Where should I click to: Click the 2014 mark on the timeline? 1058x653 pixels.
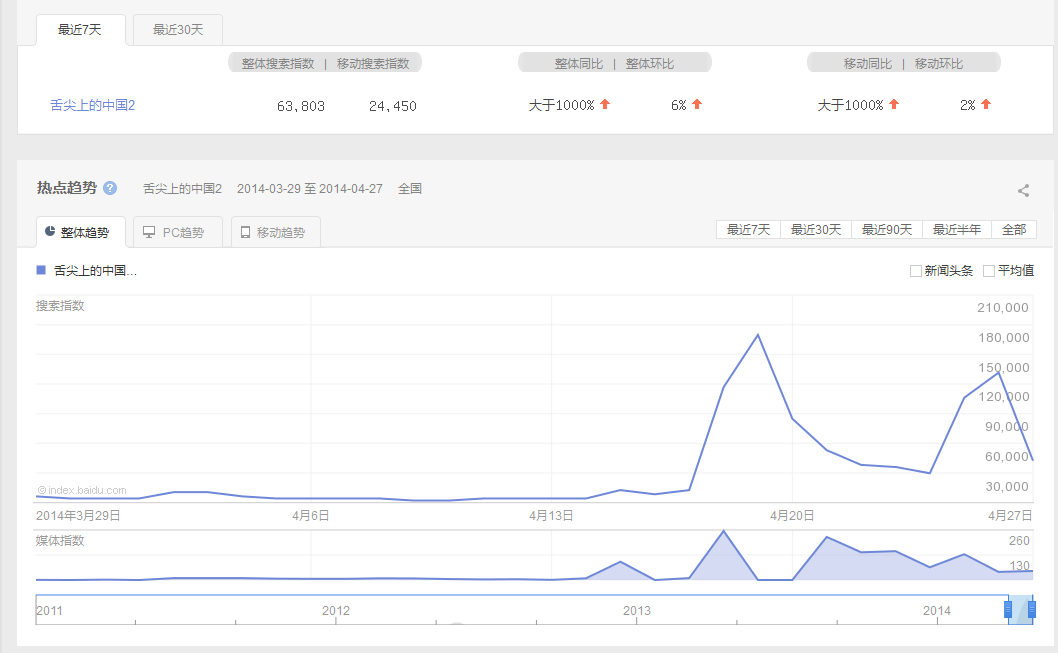click(937, 611)
